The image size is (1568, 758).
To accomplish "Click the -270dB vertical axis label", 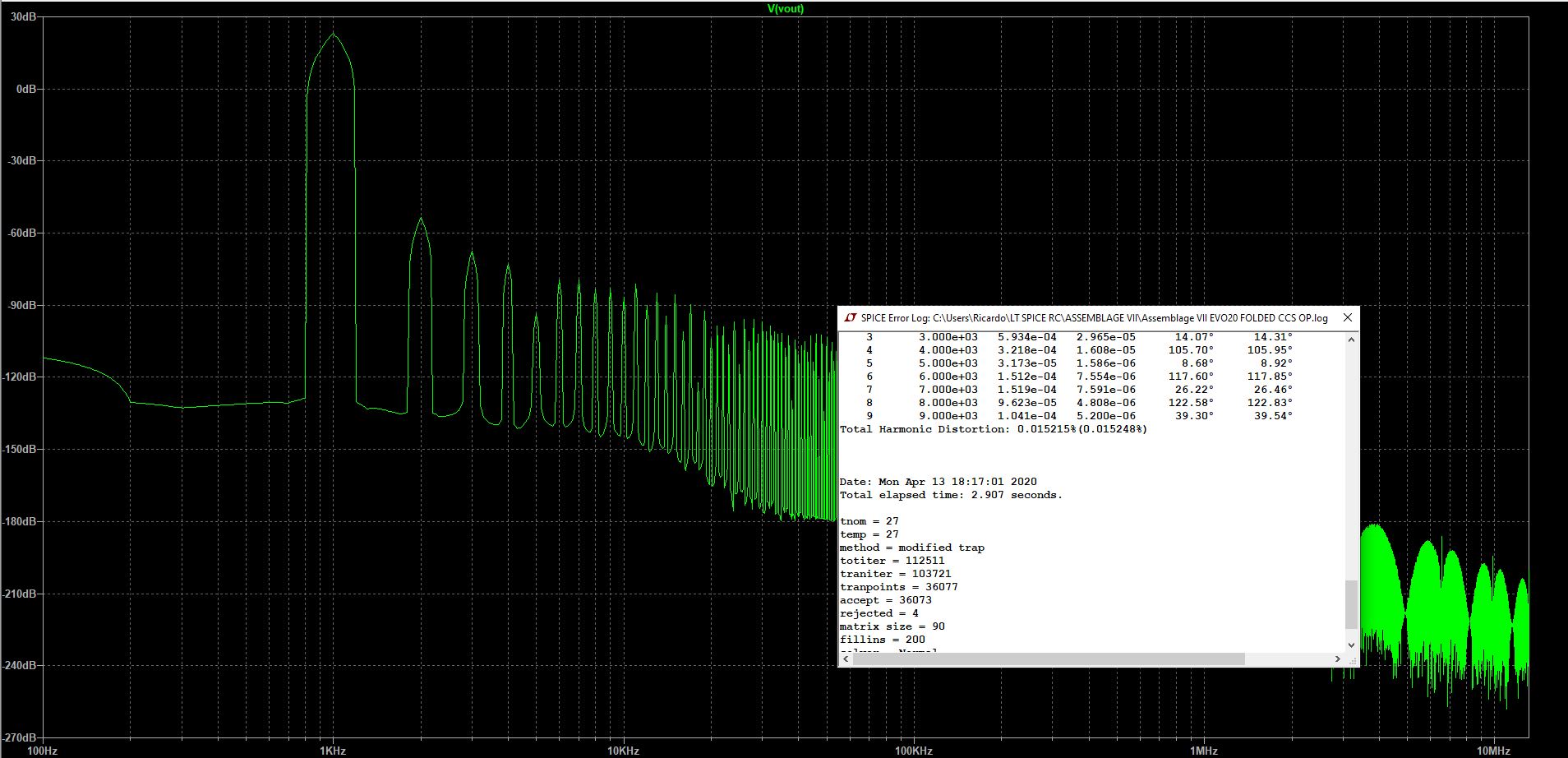I will pos(20,737).
